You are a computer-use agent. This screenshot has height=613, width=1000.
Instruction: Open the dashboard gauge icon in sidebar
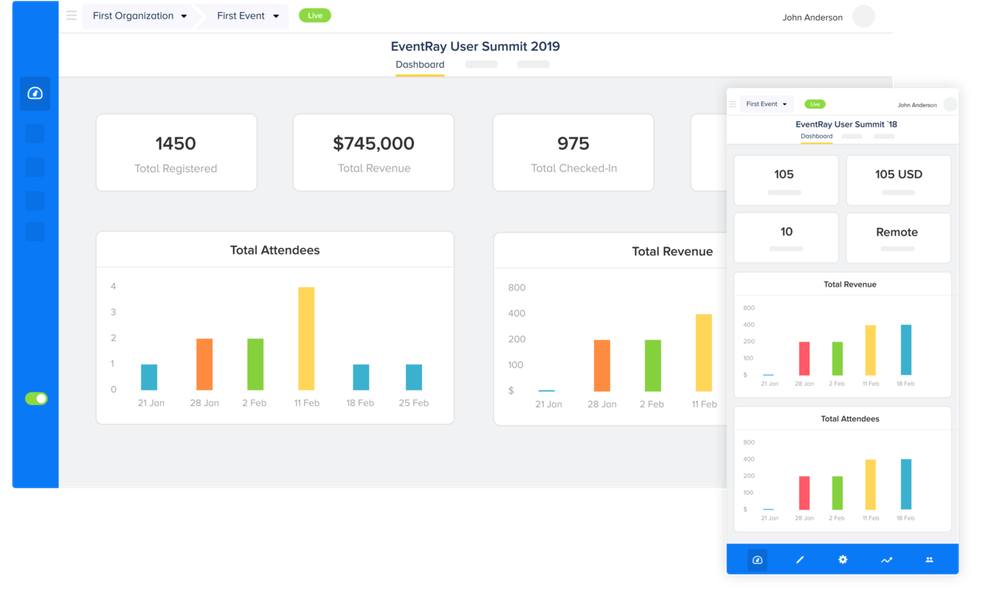coord(35,93)
